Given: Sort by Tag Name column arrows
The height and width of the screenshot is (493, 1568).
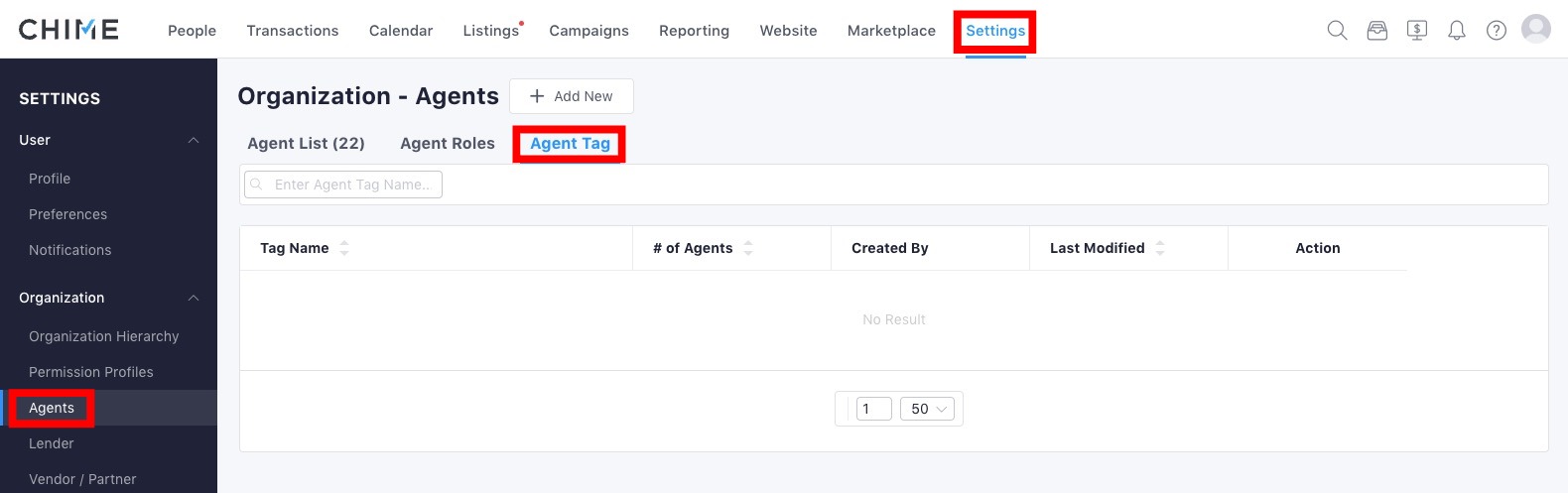Looking at the screenshot, I should tap(344, 248).
